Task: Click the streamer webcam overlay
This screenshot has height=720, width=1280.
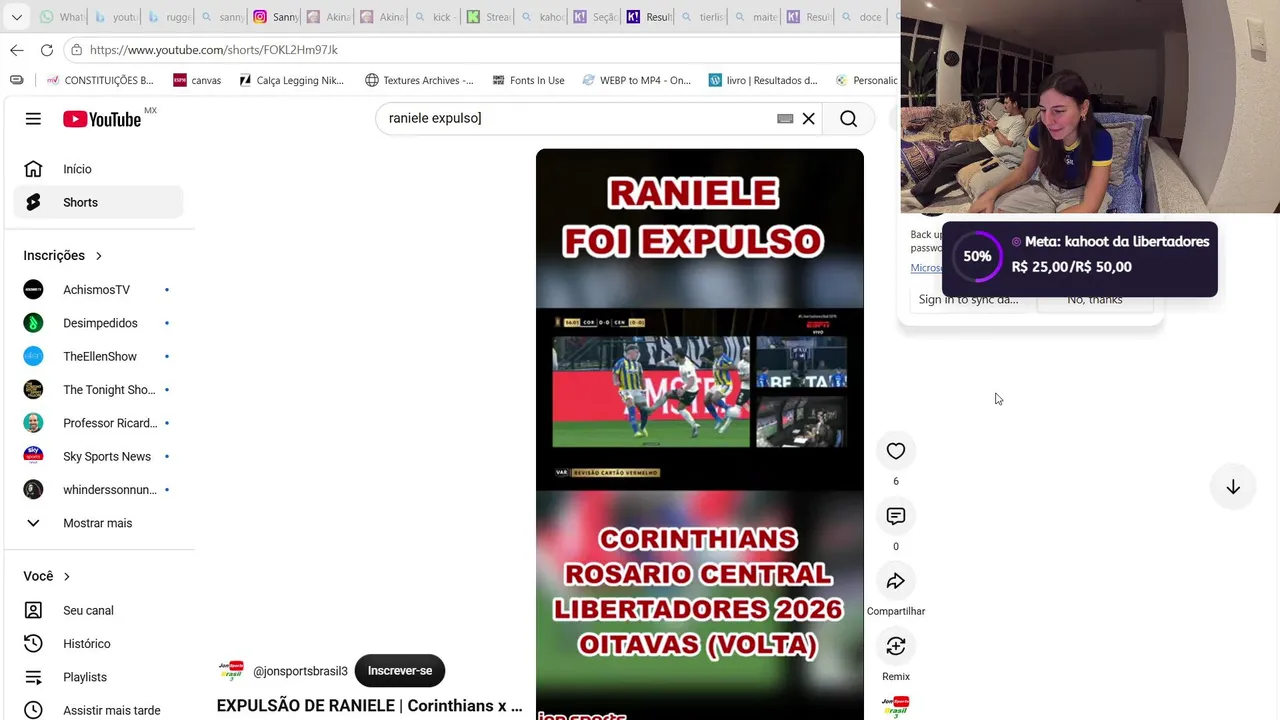Action: [1090, 107]
